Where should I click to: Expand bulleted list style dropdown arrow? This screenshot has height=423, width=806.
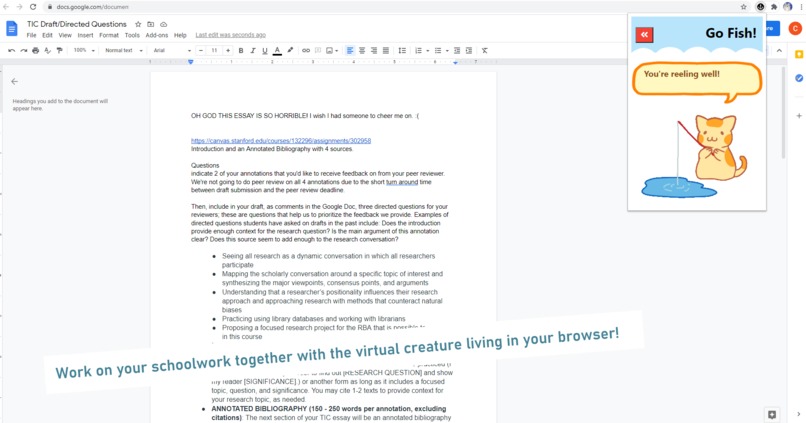click(447, 51)
